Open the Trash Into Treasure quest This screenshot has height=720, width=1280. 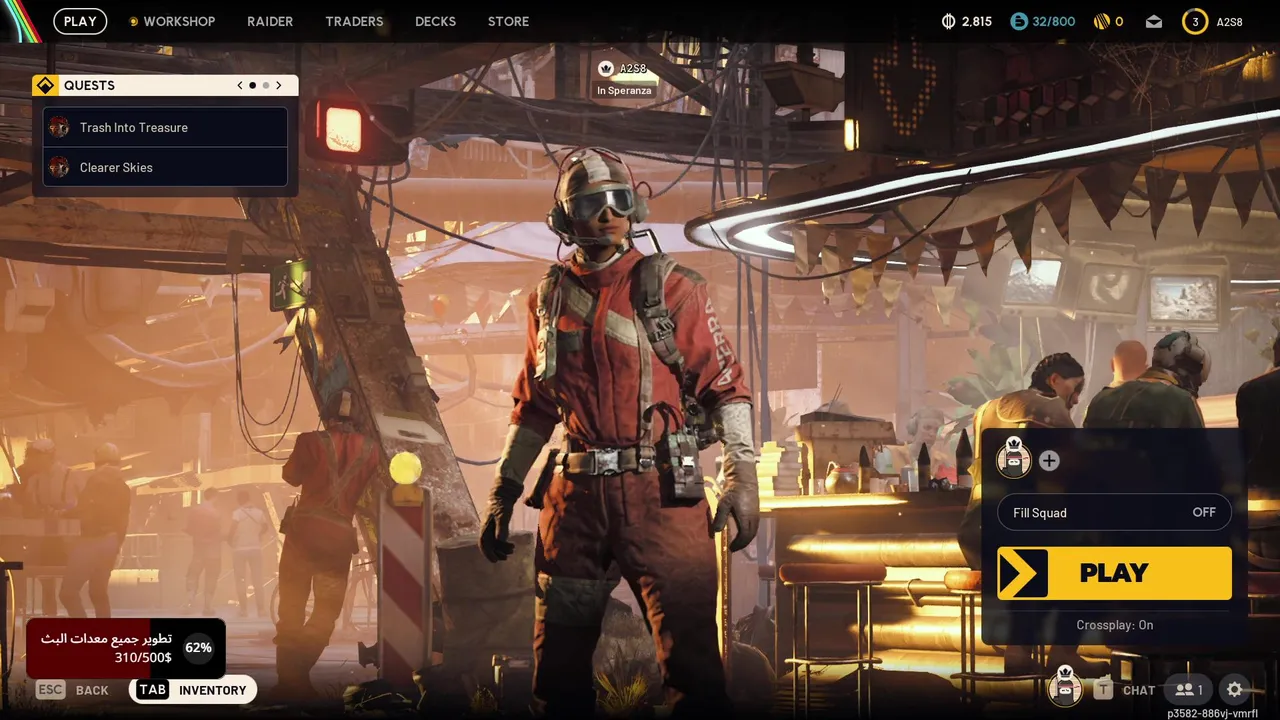[x=165, y=127]
